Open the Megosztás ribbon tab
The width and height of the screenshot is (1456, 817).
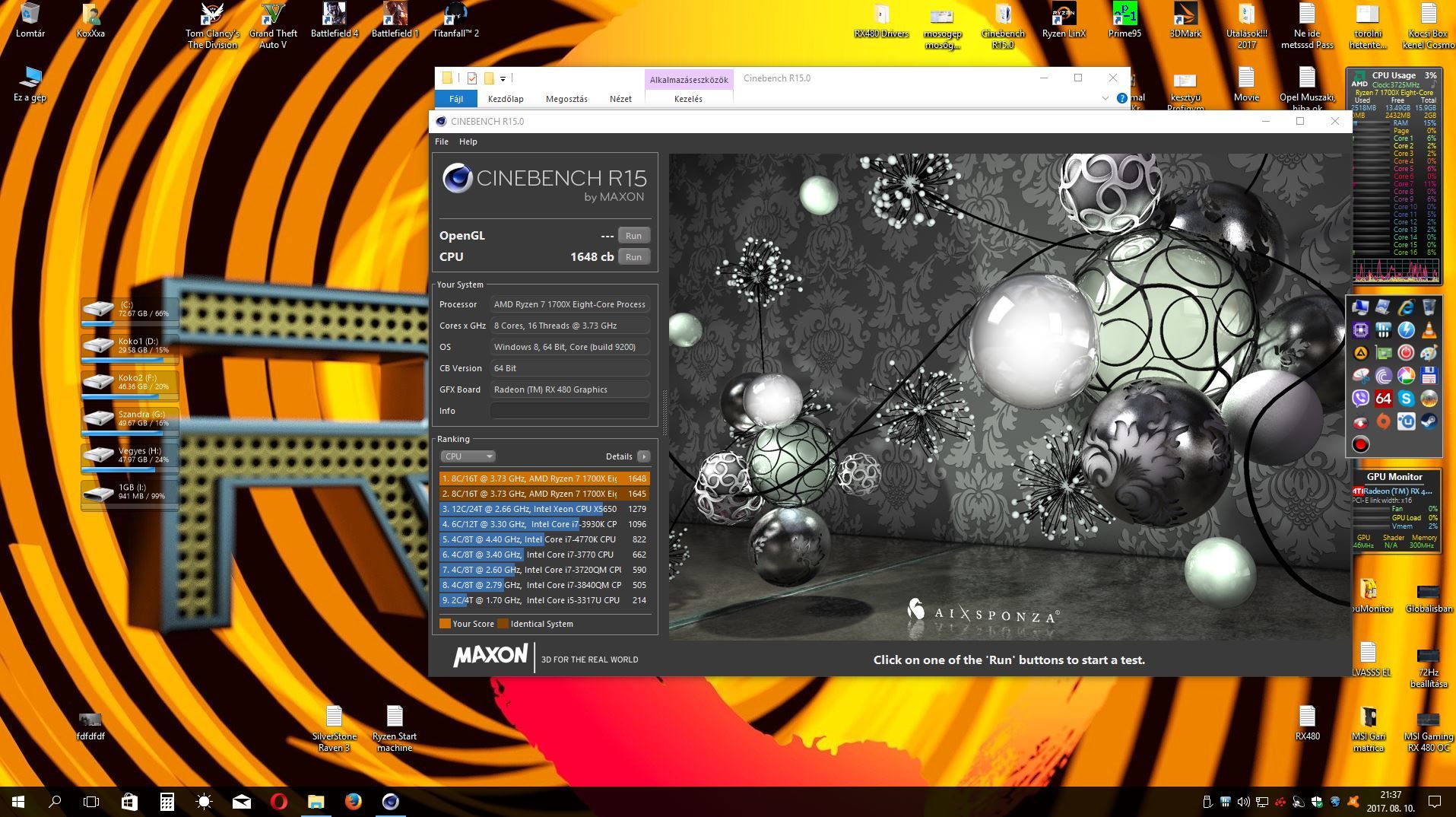[x=566, y=99]
